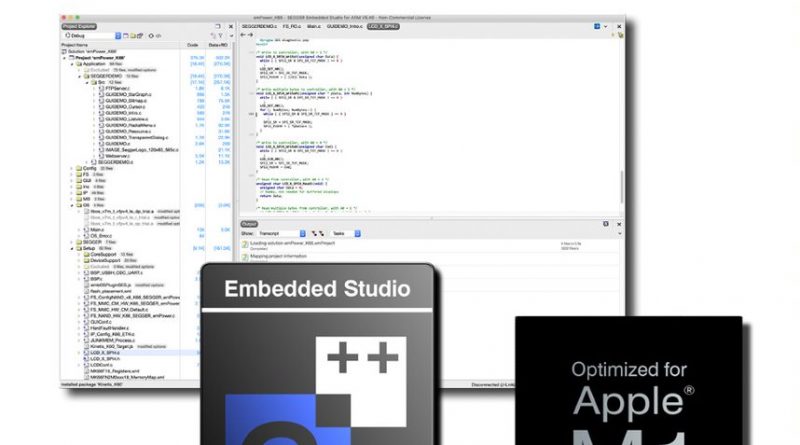Open the Show Transcript dropdown in Output
The width and height of the screenshot is (800, 445).
point(281,234)
